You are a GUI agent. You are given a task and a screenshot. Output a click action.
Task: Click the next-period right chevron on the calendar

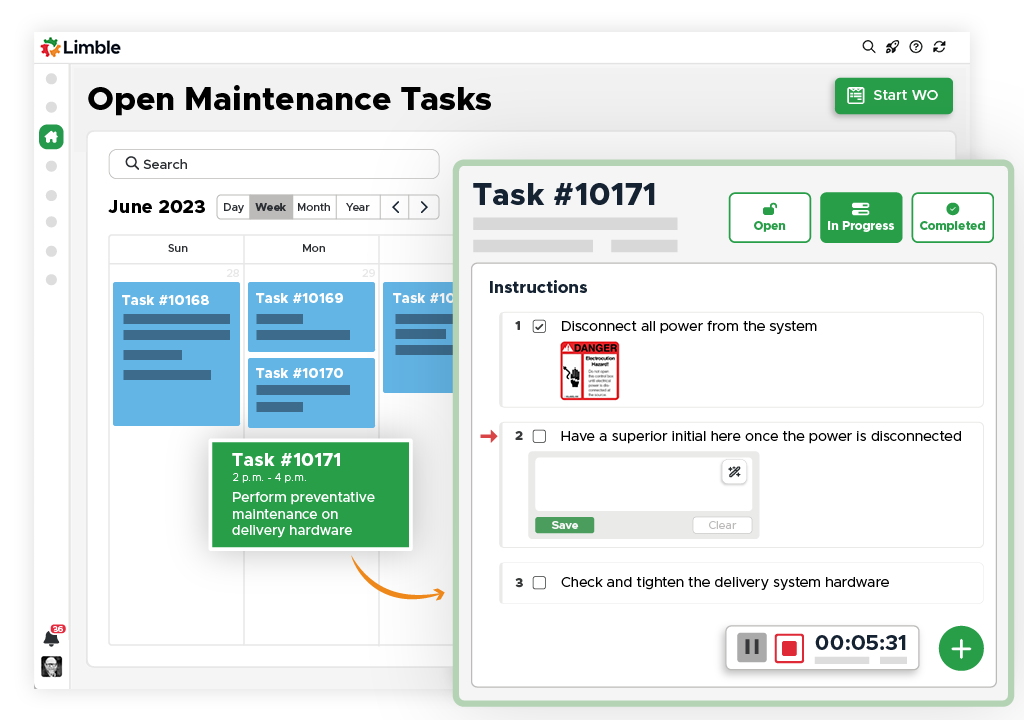[x=423, y=207]
